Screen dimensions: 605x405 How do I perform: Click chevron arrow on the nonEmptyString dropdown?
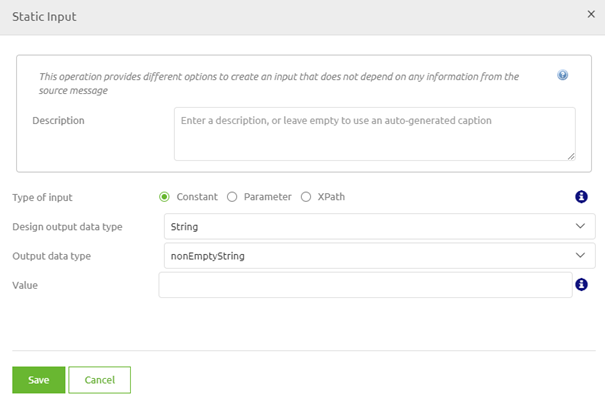(581, 256)
